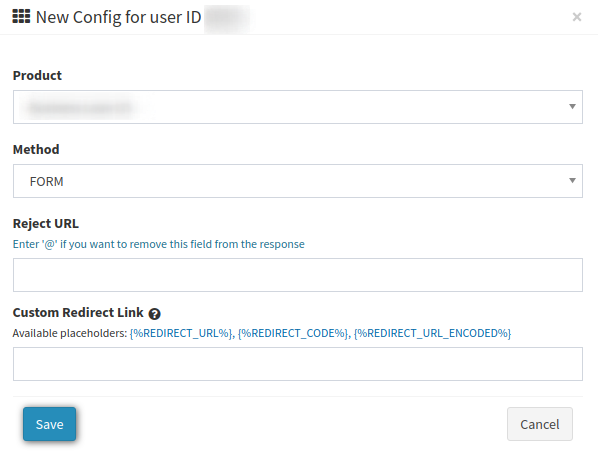Save the new config
Image resolution: width=598 pixels, height=465 pixels.
[50, 424]
